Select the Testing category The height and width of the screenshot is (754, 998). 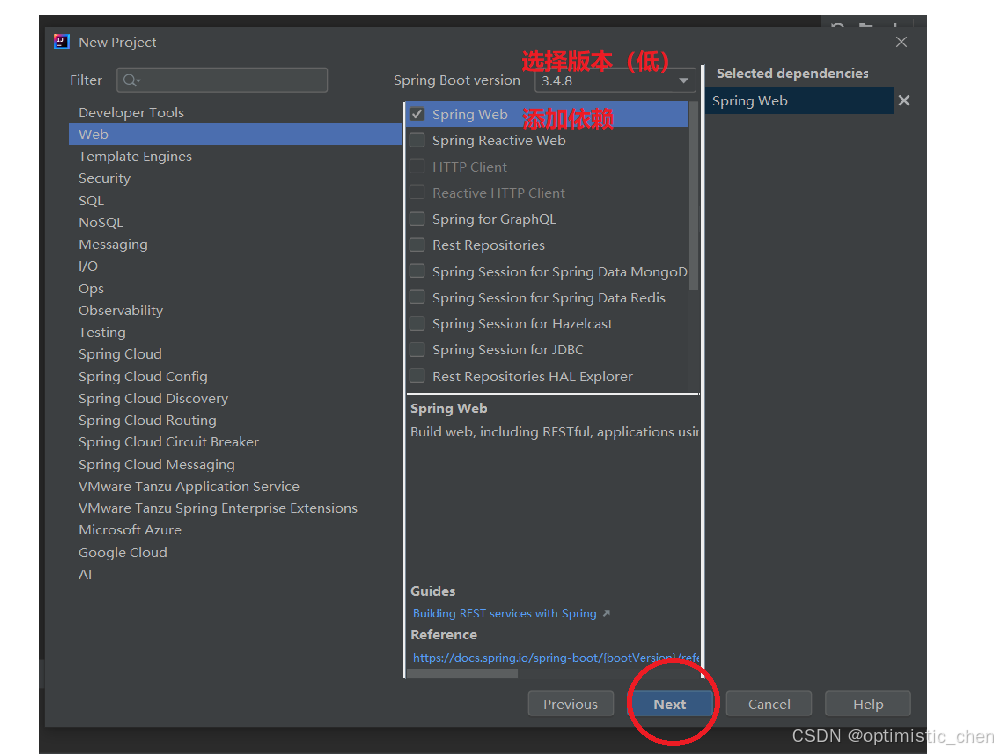tap(102, 332)
